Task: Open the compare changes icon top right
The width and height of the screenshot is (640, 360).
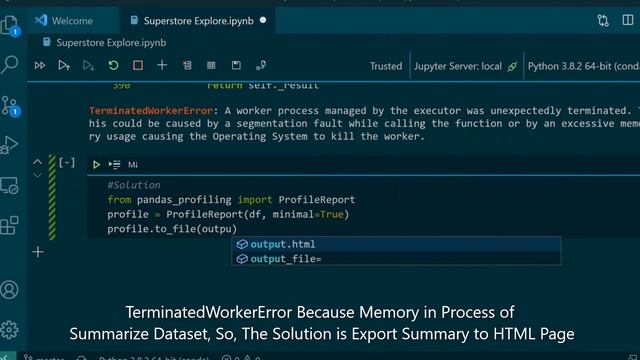Action: tap(603, 20)
